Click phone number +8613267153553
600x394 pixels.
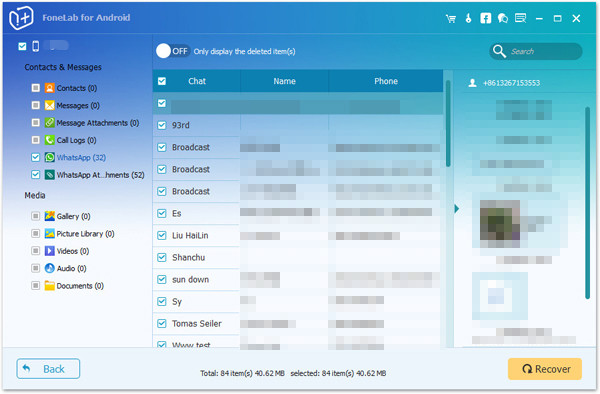click(x=511, y=83)
